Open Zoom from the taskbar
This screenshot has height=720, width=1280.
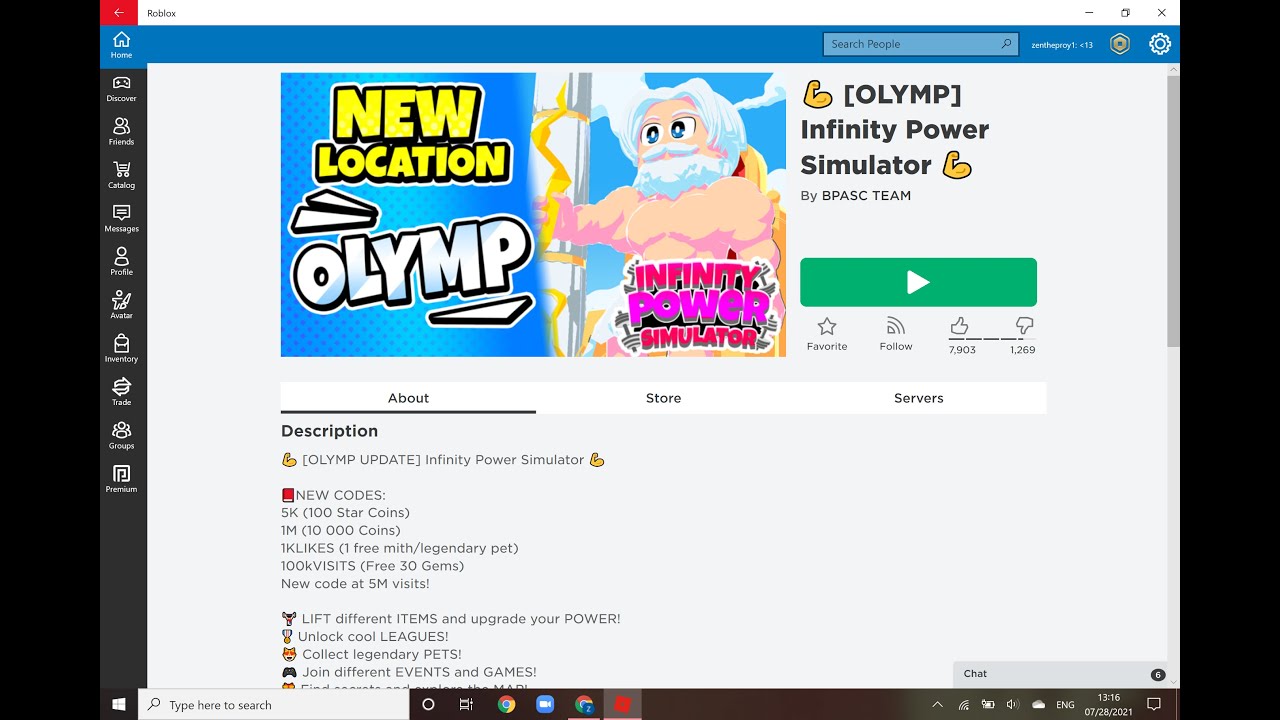[545, 704]
